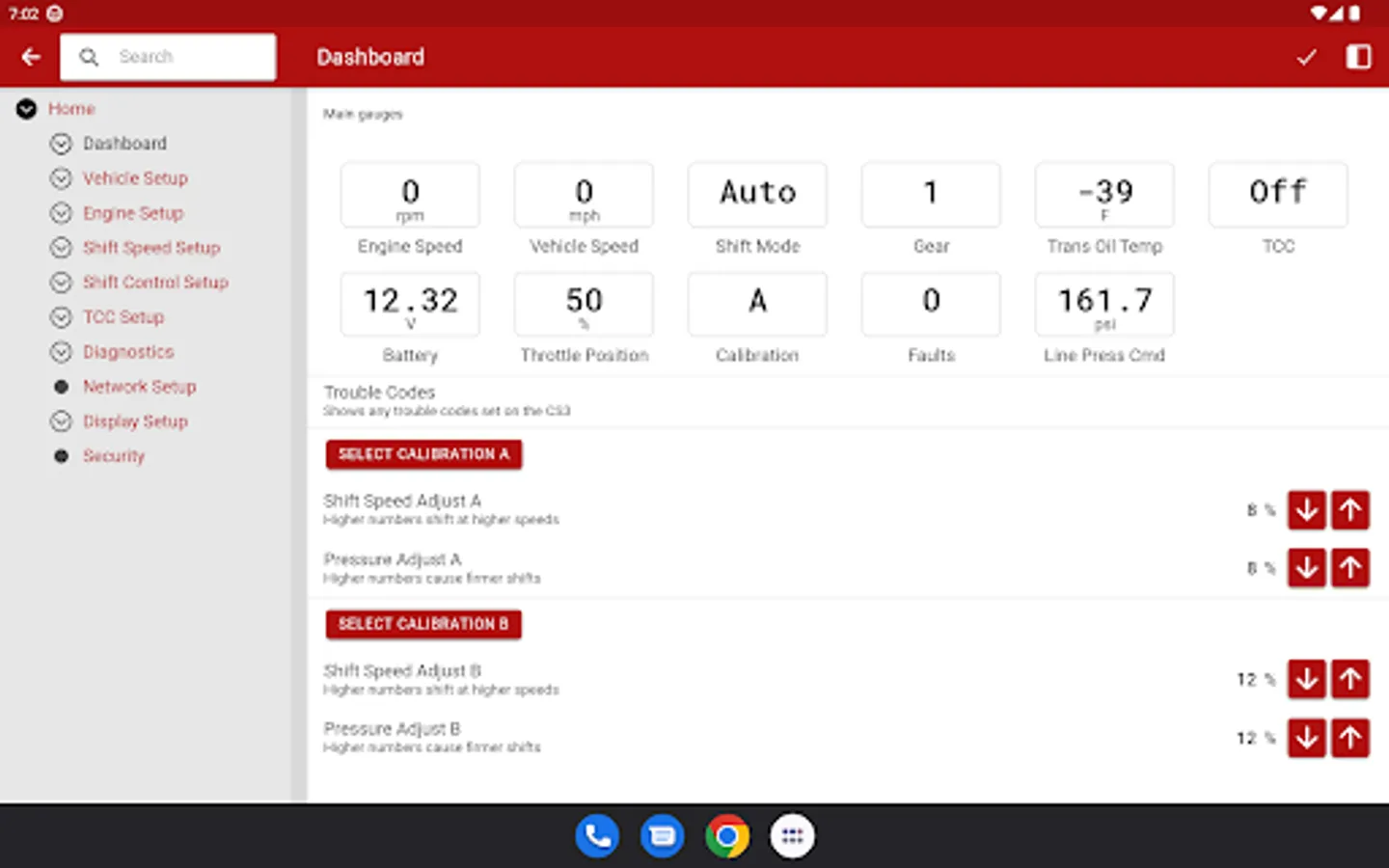Tap the Engine Speed rpm gauge
Screen dimensions: 1389x868
click(410, 195)
